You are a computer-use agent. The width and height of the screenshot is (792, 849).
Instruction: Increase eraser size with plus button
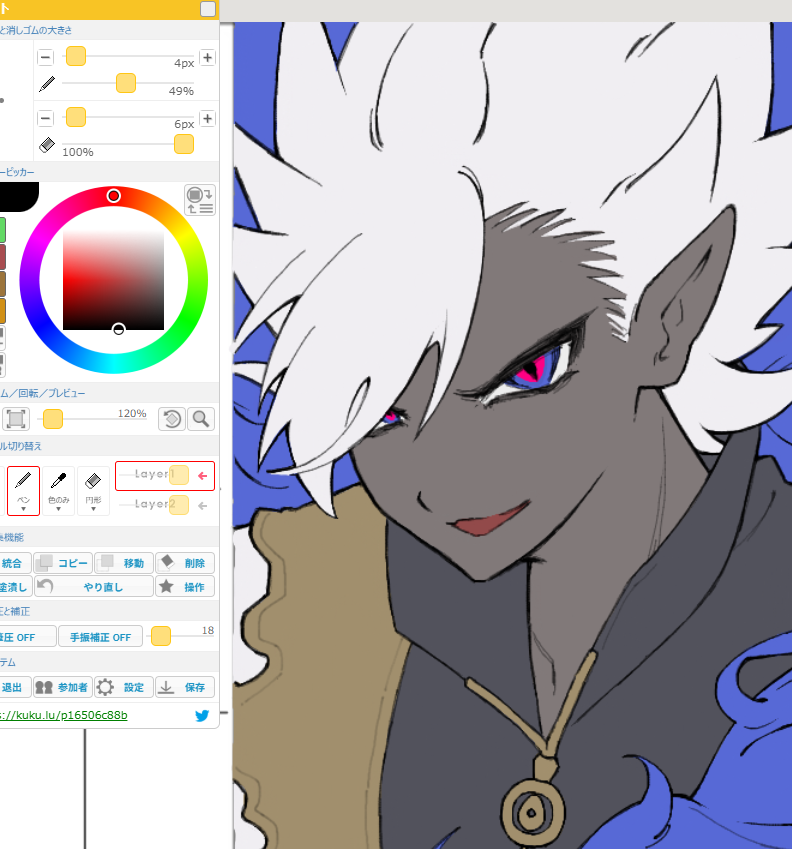coord(207,118)
